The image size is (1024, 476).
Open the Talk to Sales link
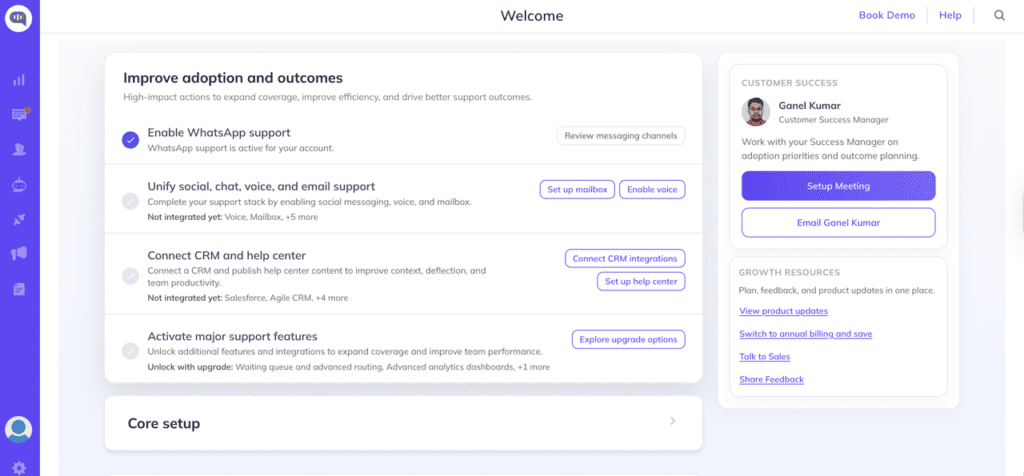tap(765, 357)
